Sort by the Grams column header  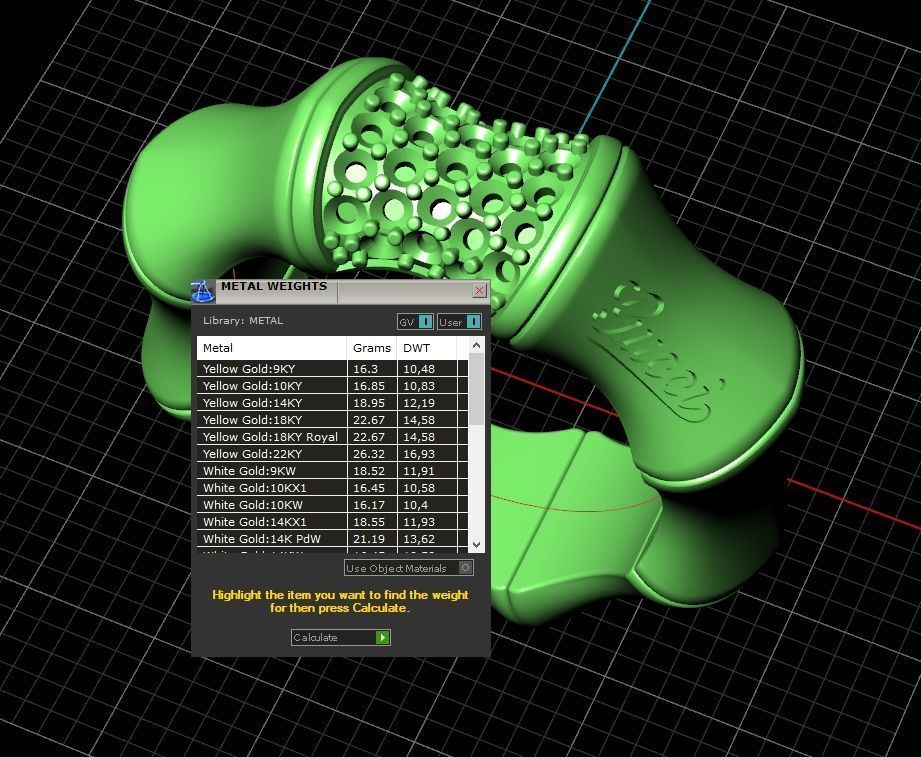pyautogui.click(x=372, y=348)
